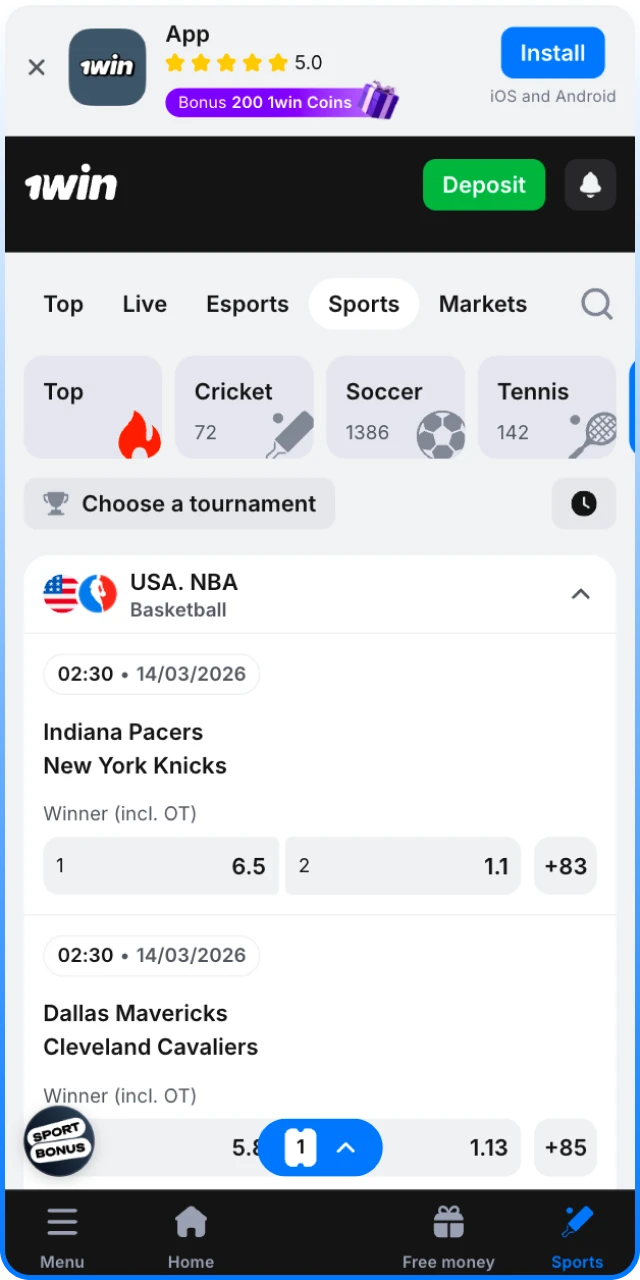The image size is (640, 1280).
Task: Open match schedule using the clock icon
Action: (583, 503)
